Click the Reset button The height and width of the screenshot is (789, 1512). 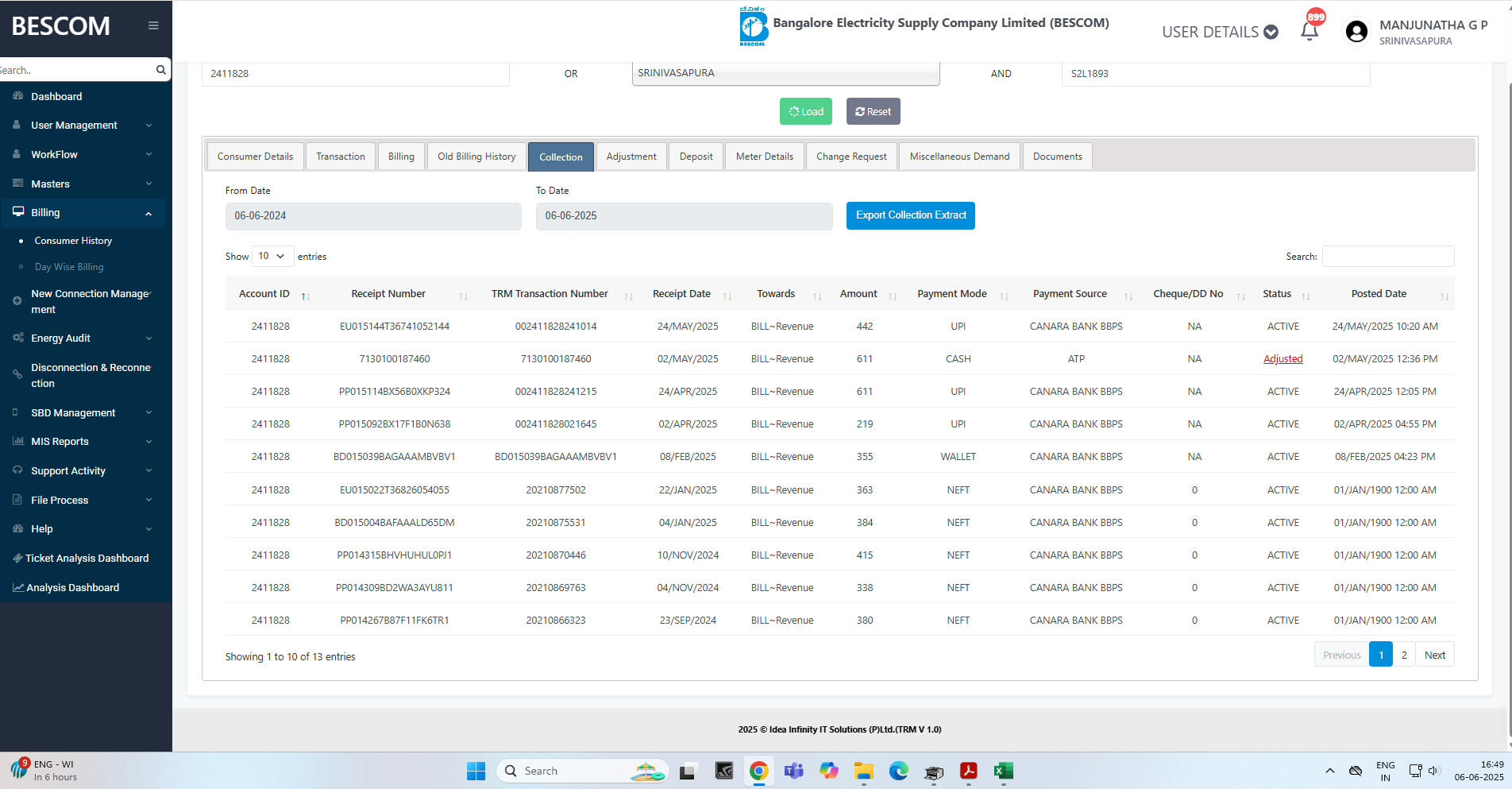(873, 111)
